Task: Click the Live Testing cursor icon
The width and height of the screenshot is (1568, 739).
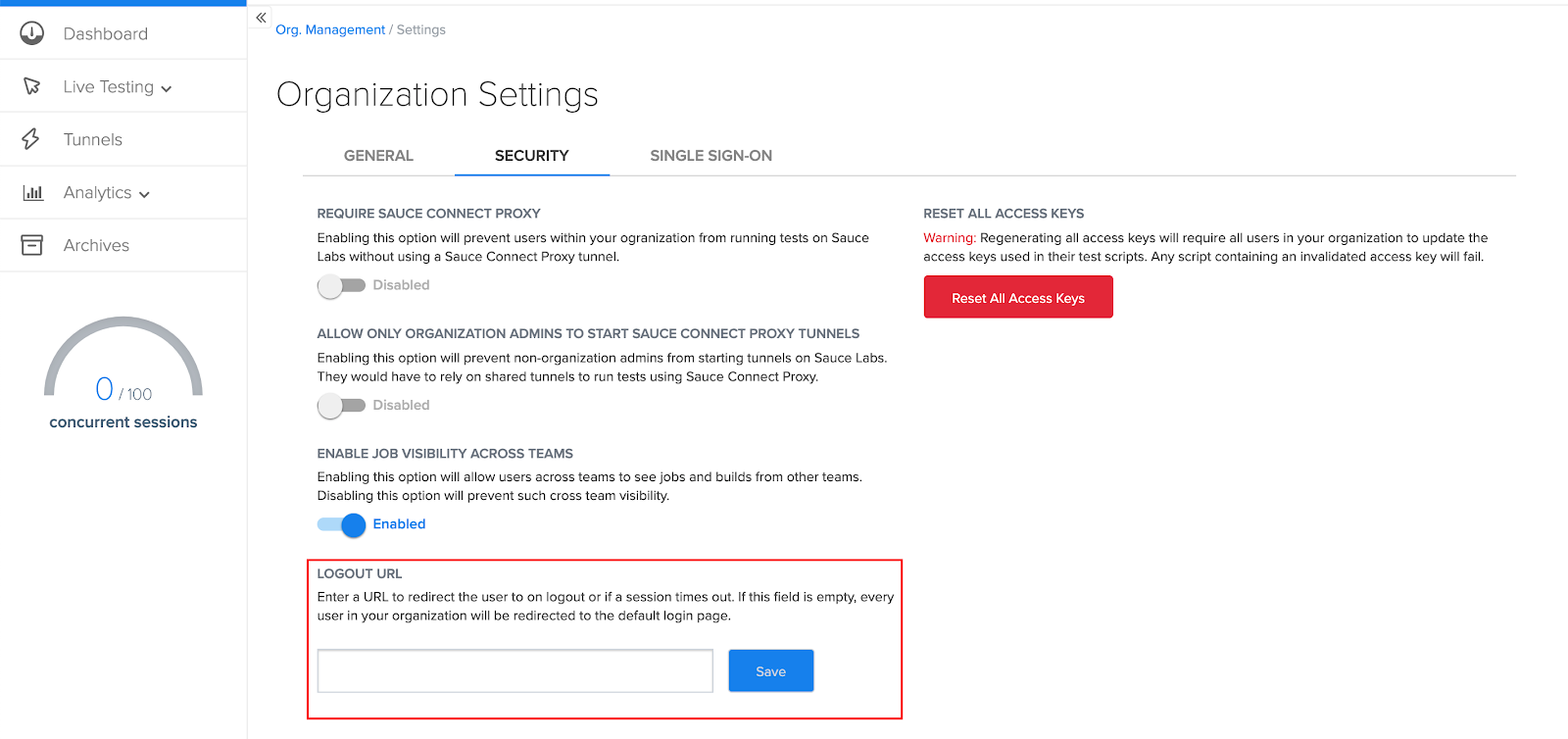Action: [32, 86]
